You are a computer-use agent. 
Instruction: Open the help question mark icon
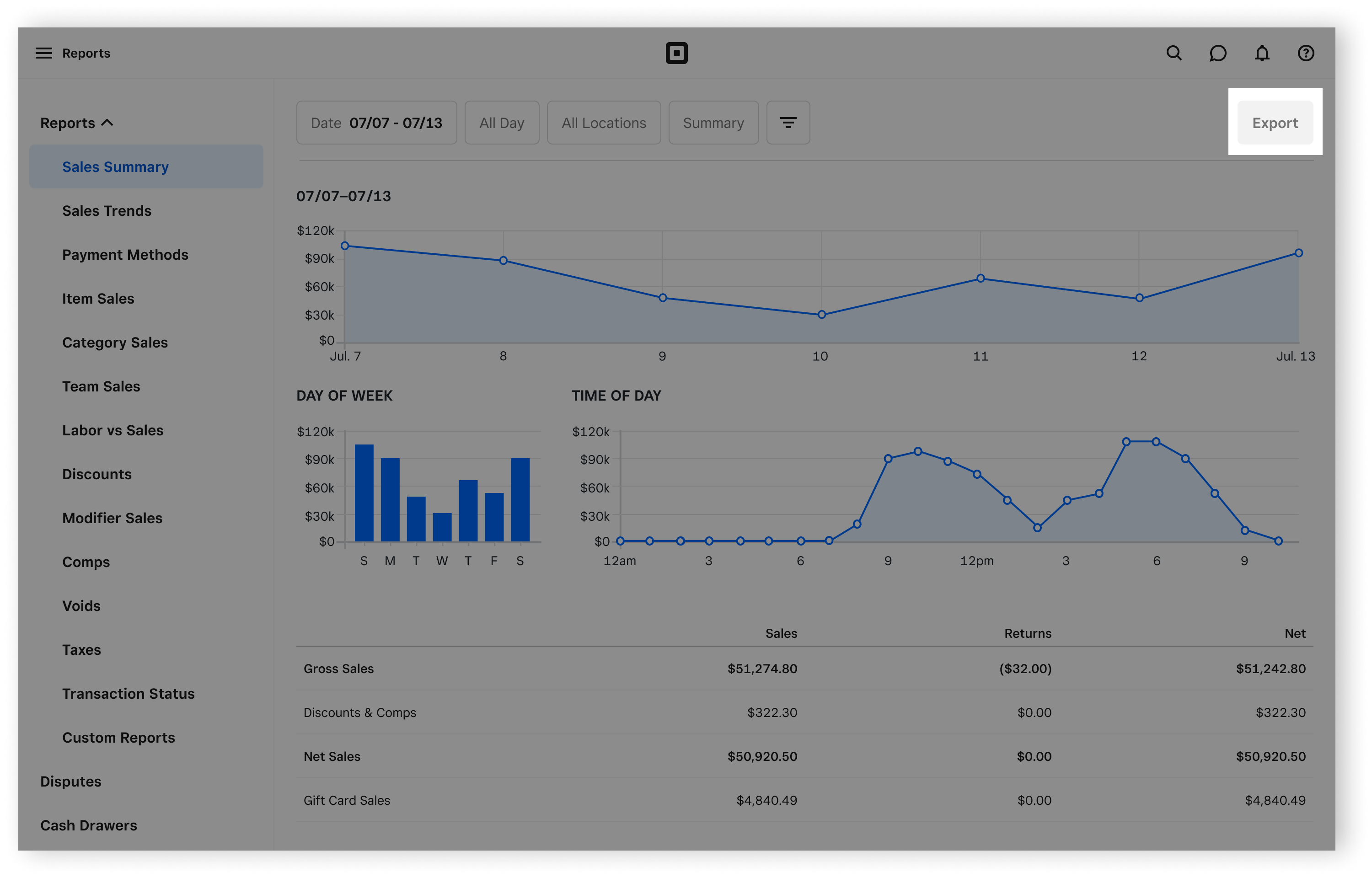[x=1306, y=53]
